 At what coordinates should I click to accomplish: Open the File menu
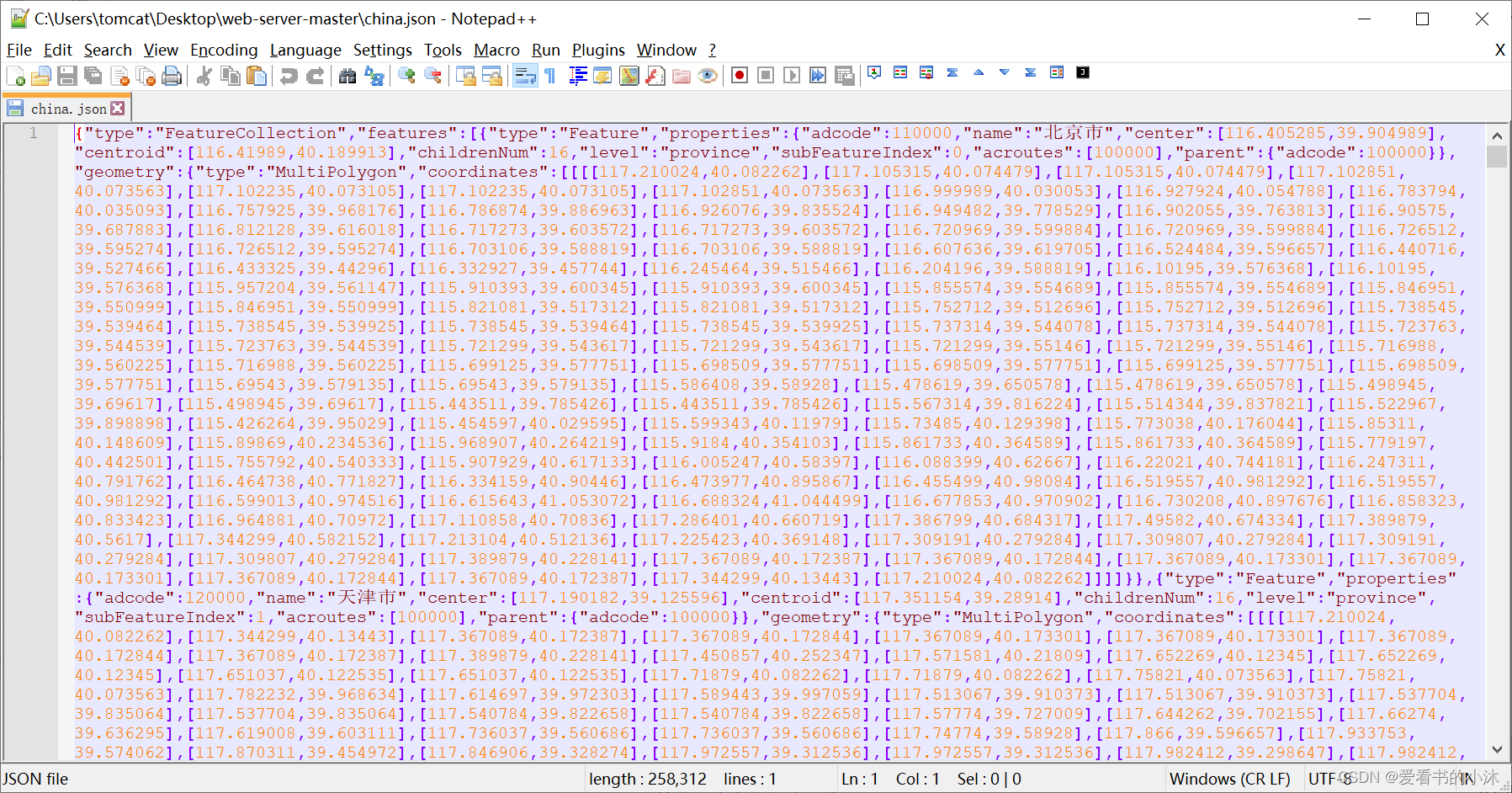click(x=19, y=51)
